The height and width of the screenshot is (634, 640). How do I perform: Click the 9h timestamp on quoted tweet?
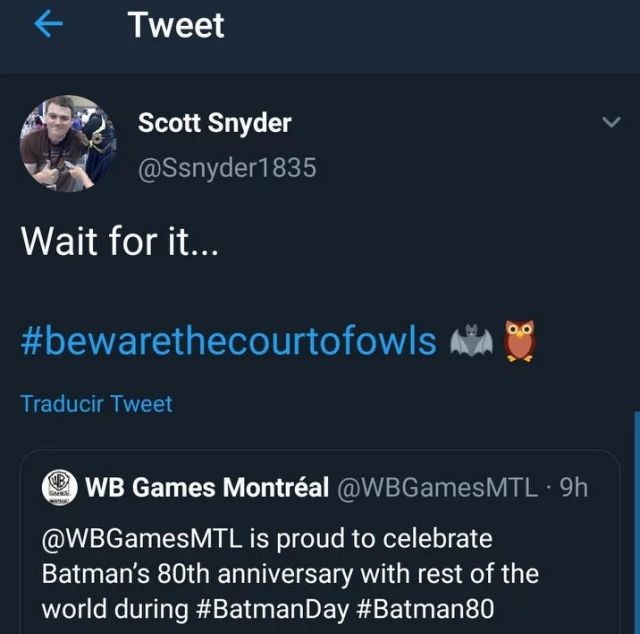point(575,487)
